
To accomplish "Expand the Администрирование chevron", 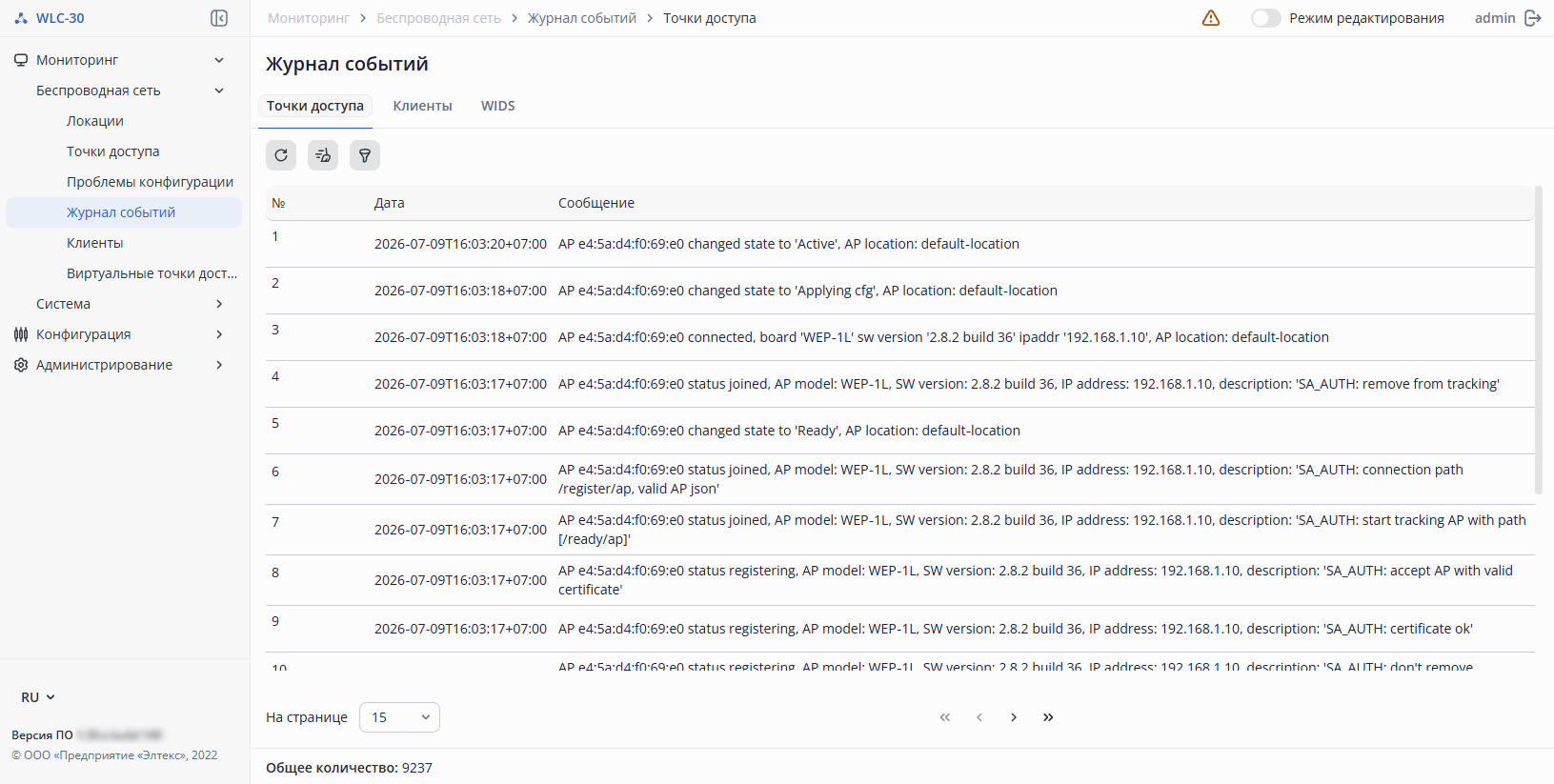I will 219,365.
